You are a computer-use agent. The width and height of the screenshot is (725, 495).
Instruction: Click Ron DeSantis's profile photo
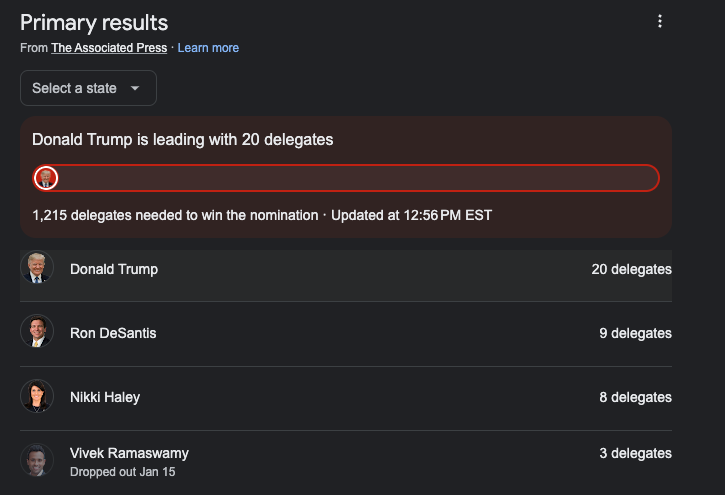click(37, 333)
